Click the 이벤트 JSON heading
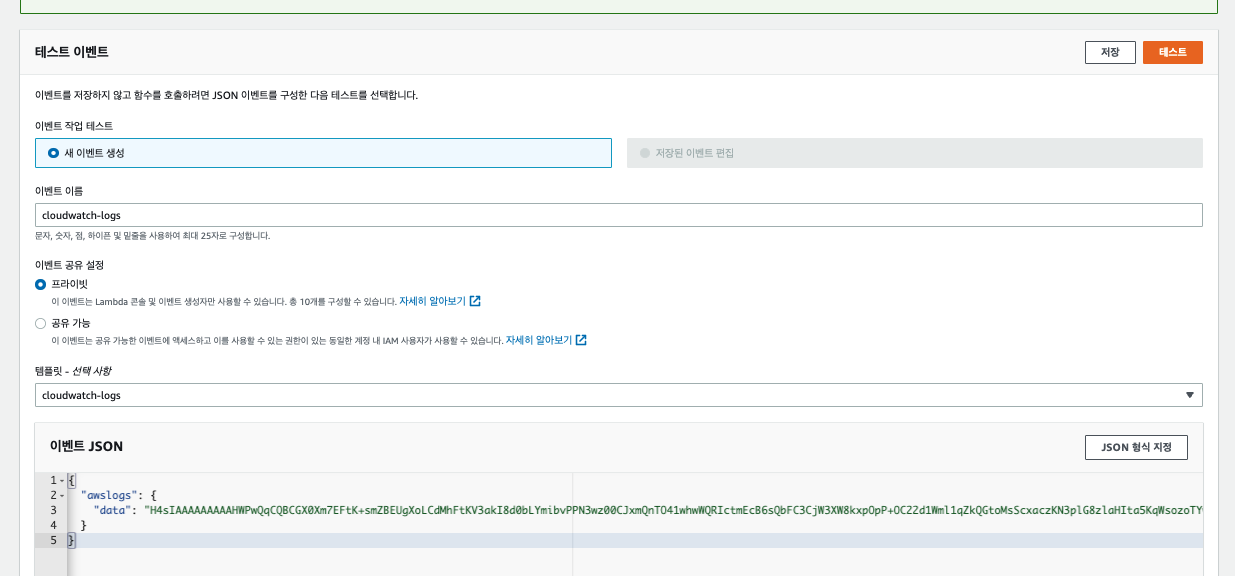Viewport: 1235px width, 576px height. (x=86, y=446)
